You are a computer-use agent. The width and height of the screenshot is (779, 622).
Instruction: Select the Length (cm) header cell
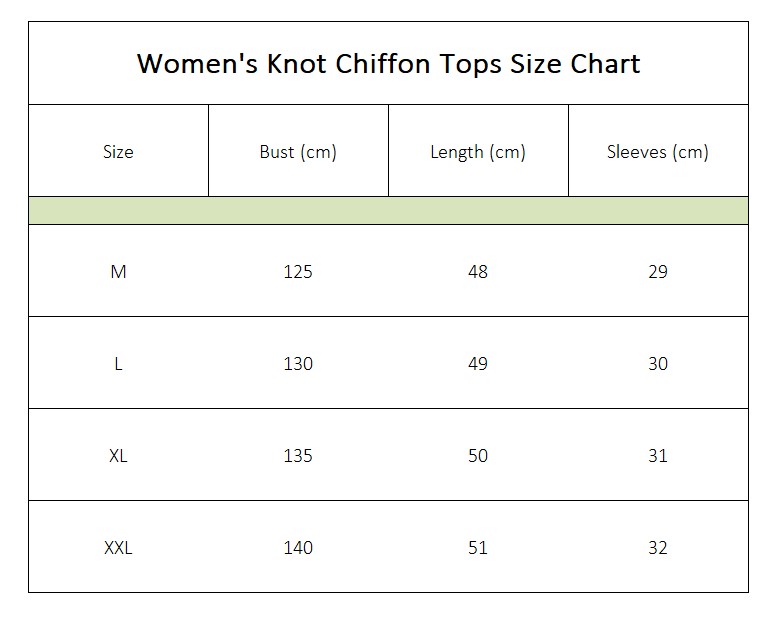click(478, 151)
